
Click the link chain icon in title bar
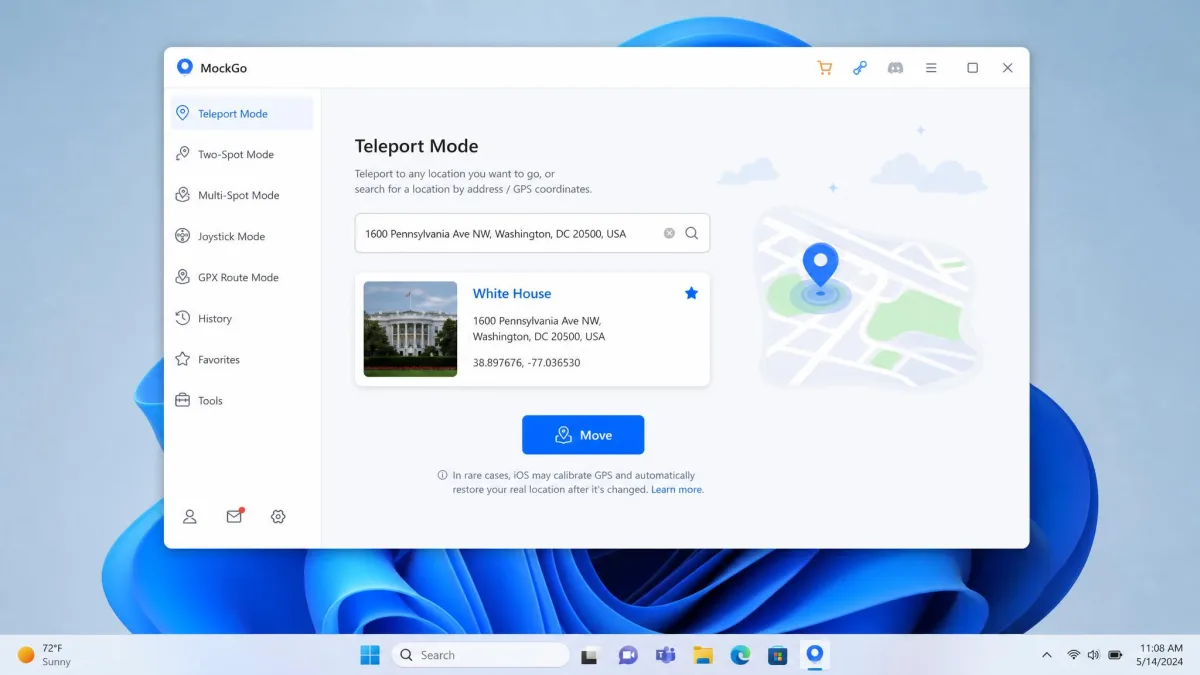860,68
